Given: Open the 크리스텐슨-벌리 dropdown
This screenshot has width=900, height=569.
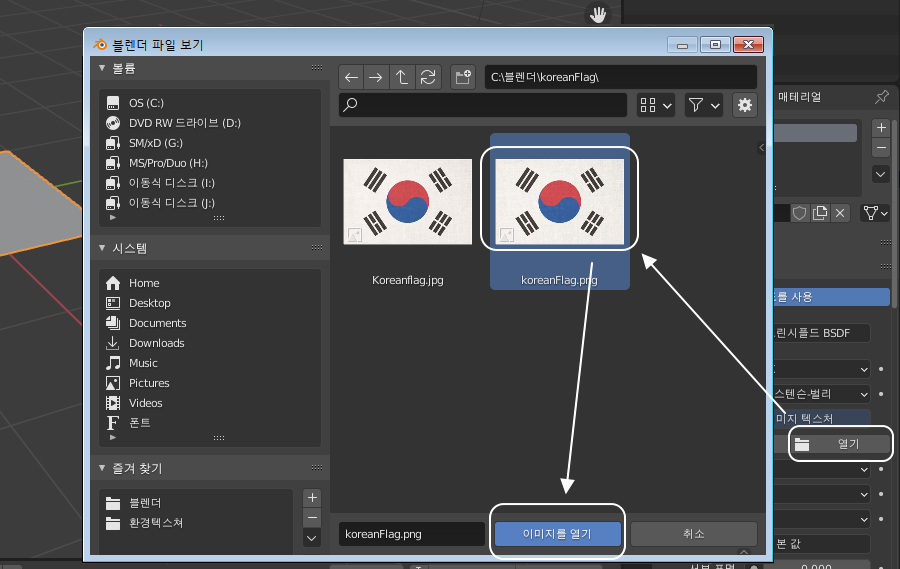Looking at the screenshot, I should tap(822, 394).
